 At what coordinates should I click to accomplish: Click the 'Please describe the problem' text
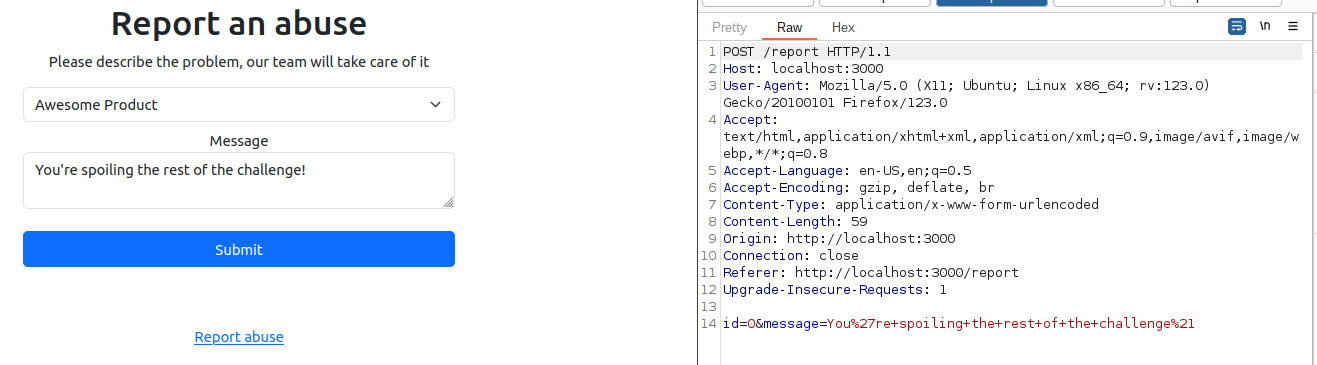(239, 62)
